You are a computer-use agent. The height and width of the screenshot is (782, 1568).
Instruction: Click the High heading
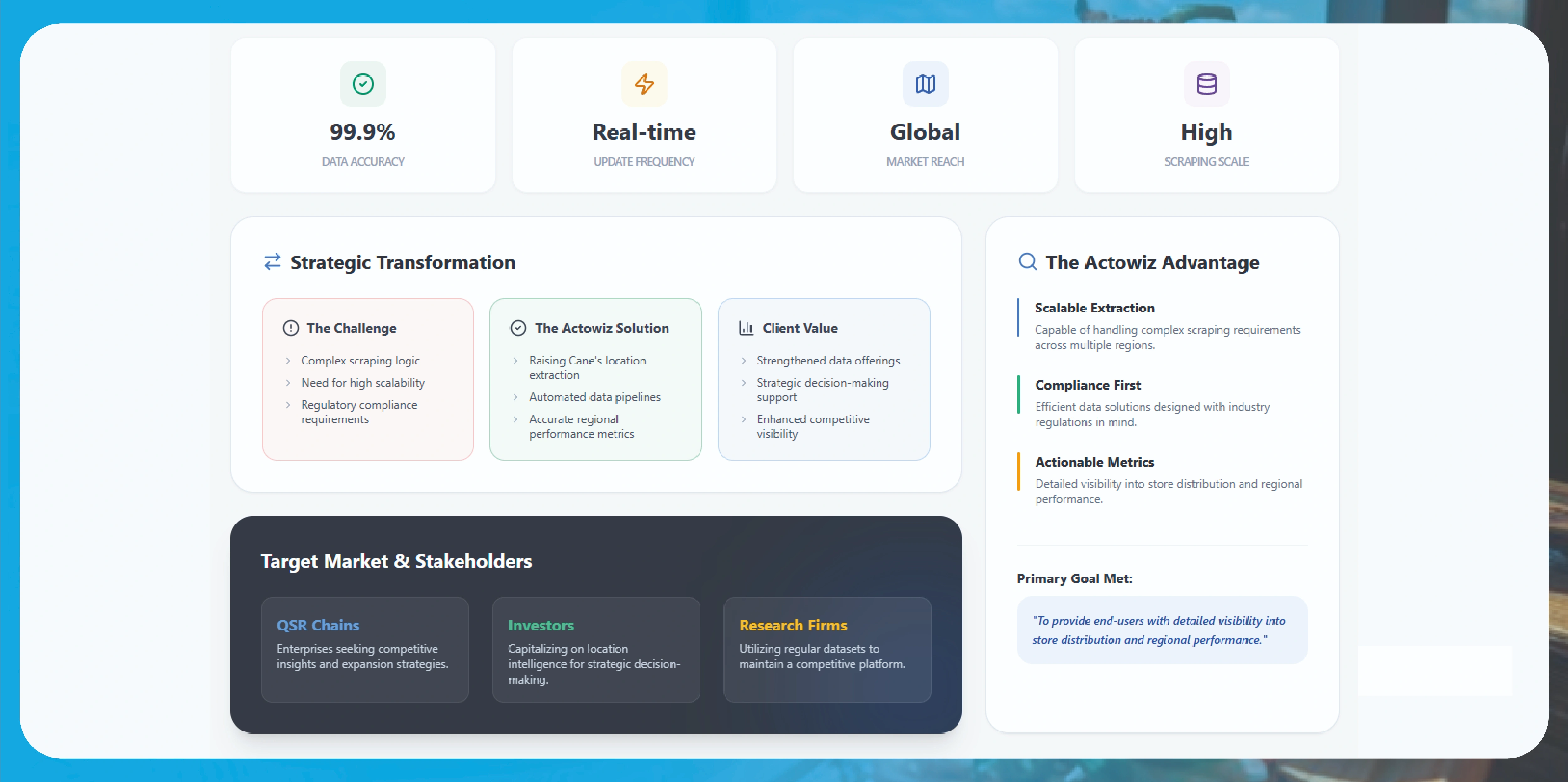tap(1206, 133)
